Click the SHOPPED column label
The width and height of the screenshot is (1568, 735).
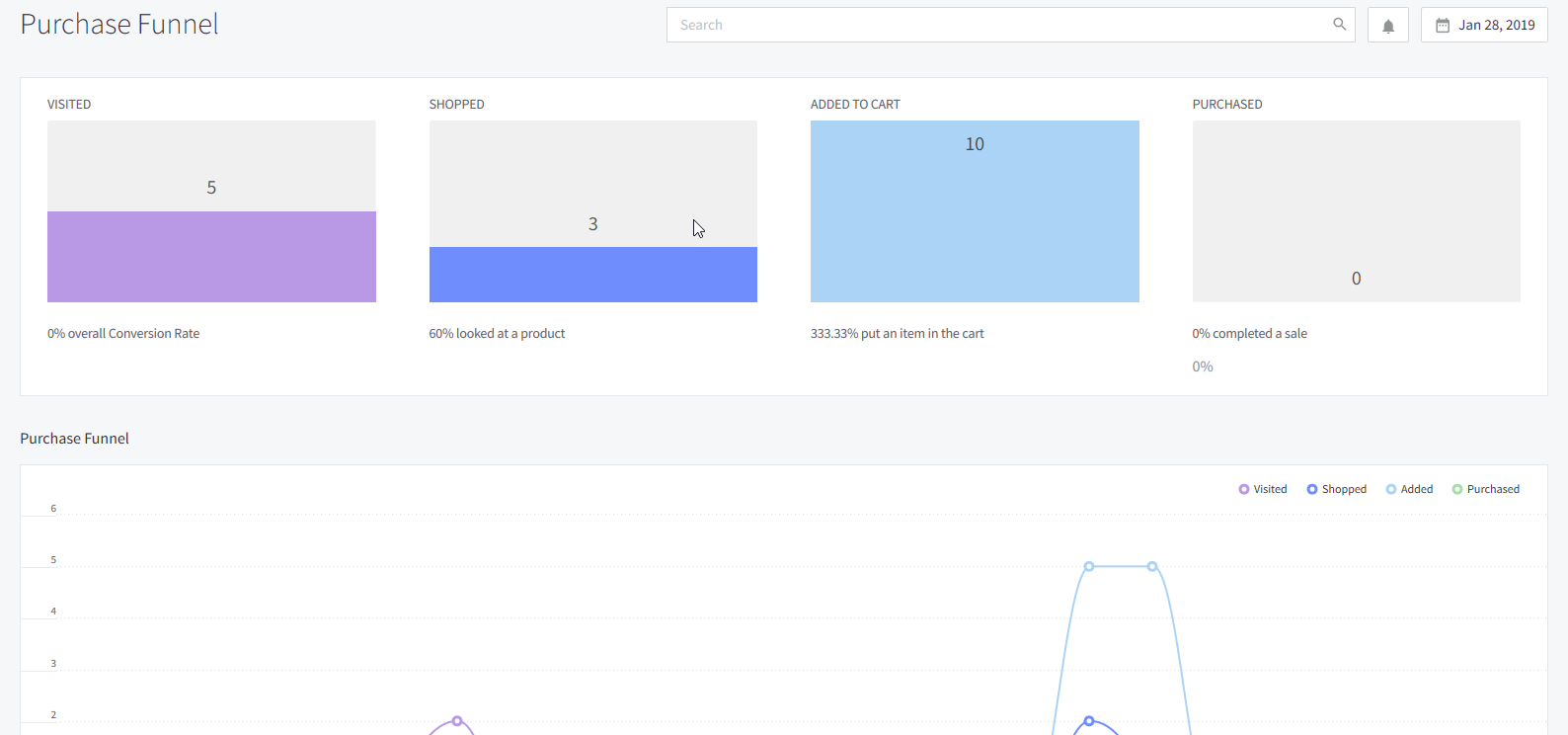click(x=457, y=105)
